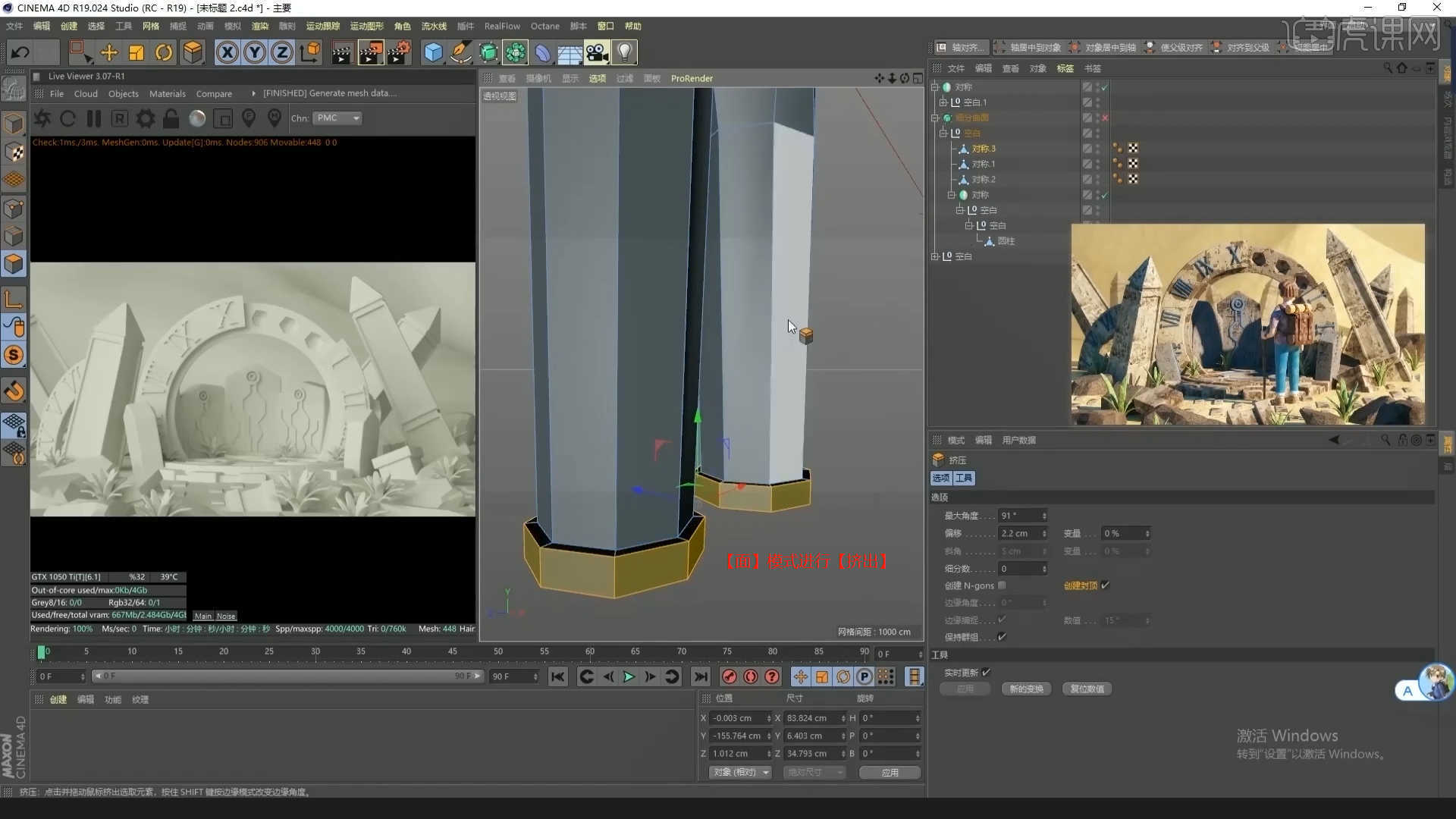Screen dimensions: 1456x819
Task: Select the Move tool in top toolbar
Action: pyautogui.click(x=109, y=52)
